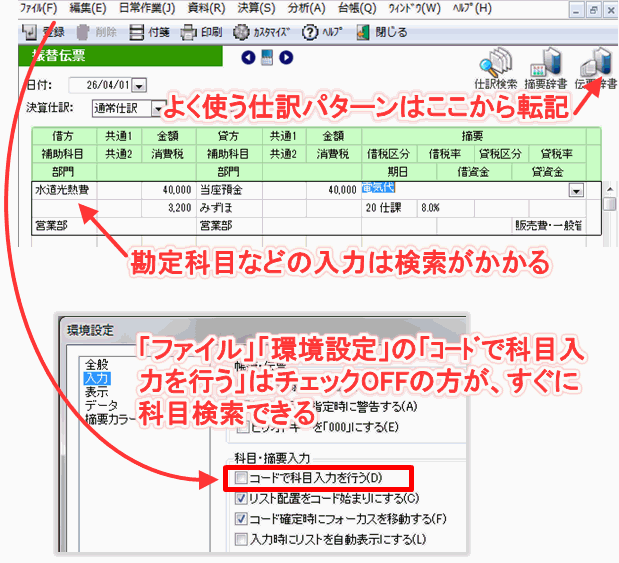This screenshot has height=563, width=619.
Task: Select 表示 in the 環境設定 list
Action: tap(96, 392)
